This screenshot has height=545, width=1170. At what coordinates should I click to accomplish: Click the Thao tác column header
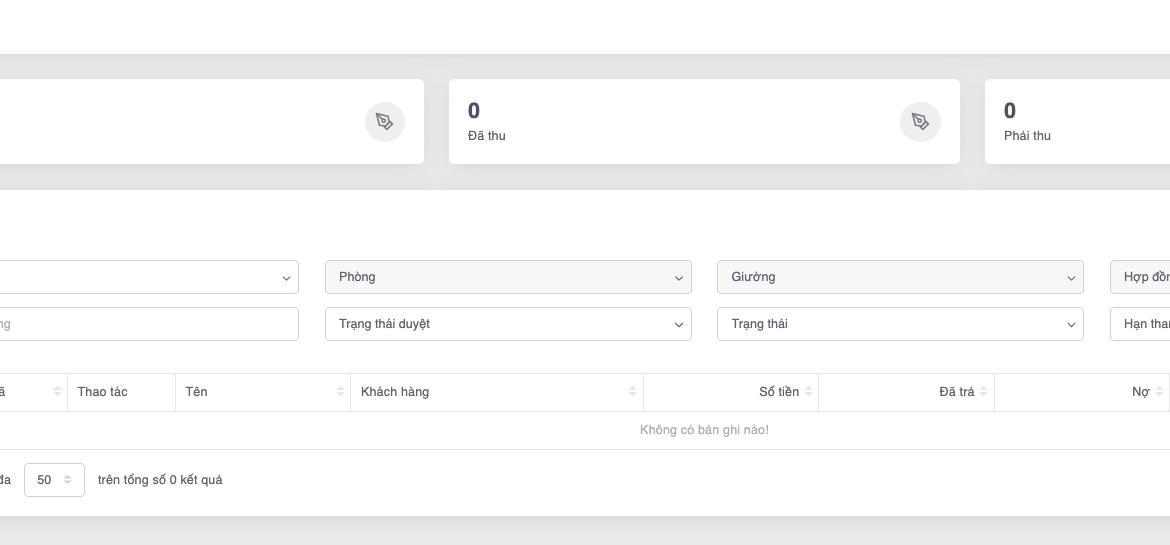(103, 392)
